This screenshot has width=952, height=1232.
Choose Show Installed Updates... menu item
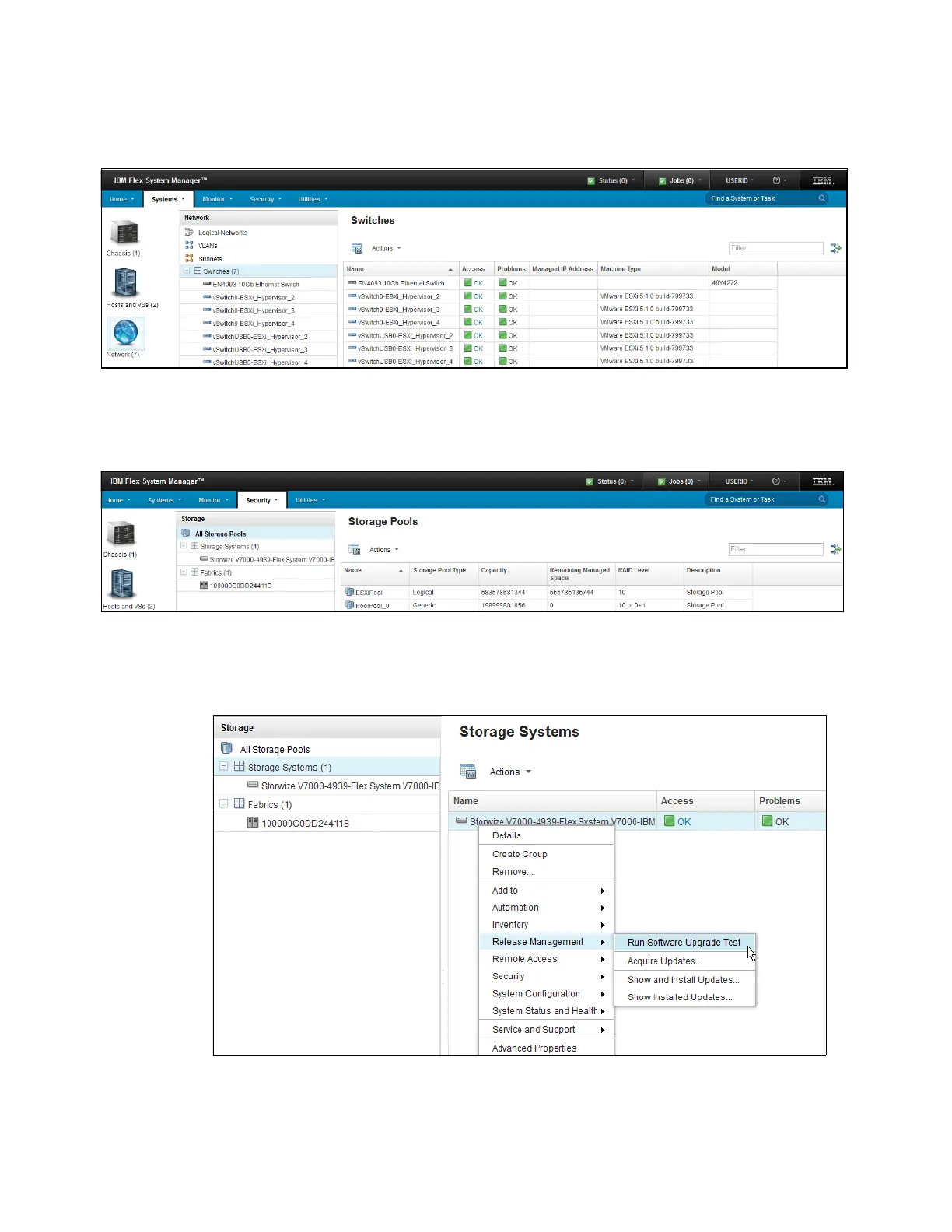pyautogui.click(x=684, y=997)
